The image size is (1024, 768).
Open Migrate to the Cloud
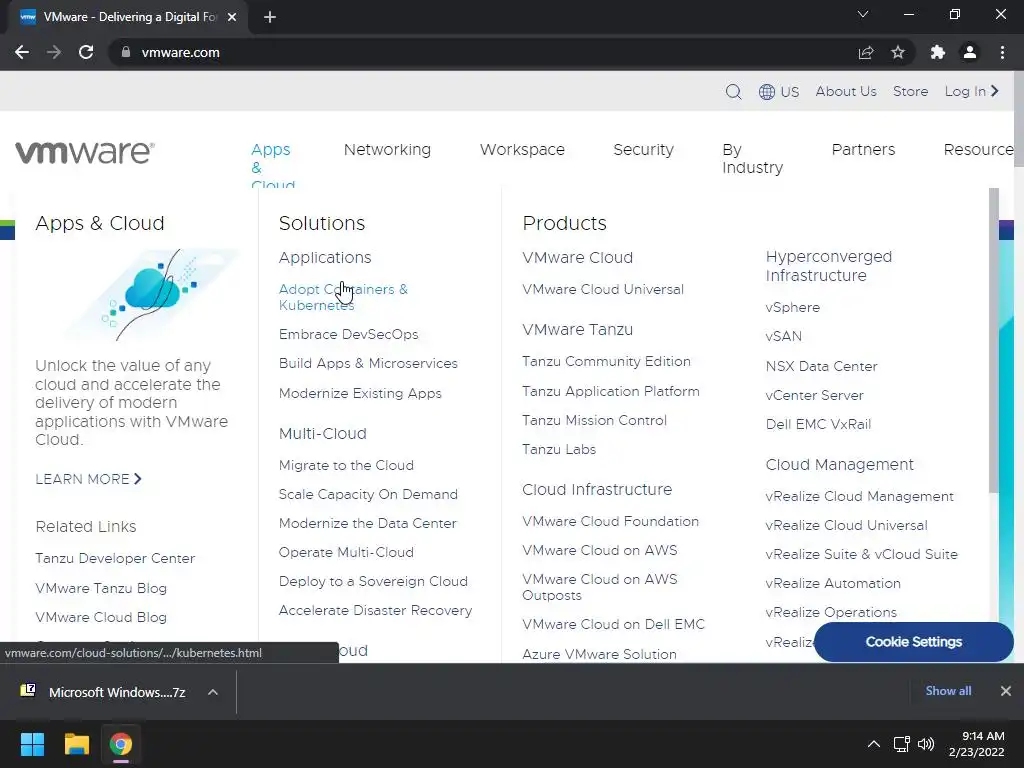tap(346, 466)
